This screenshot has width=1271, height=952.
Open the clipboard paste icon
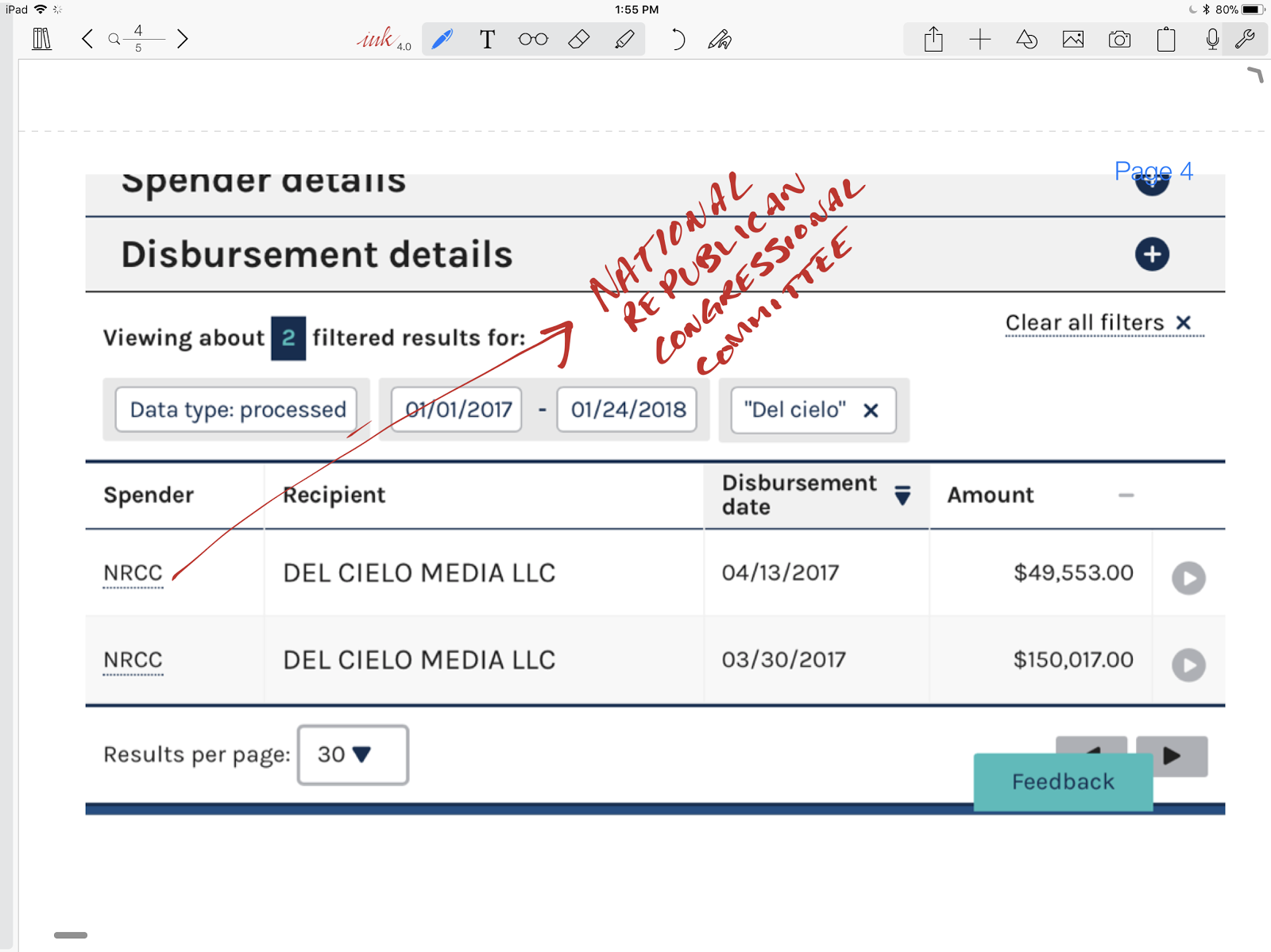tap(1166, 39)
